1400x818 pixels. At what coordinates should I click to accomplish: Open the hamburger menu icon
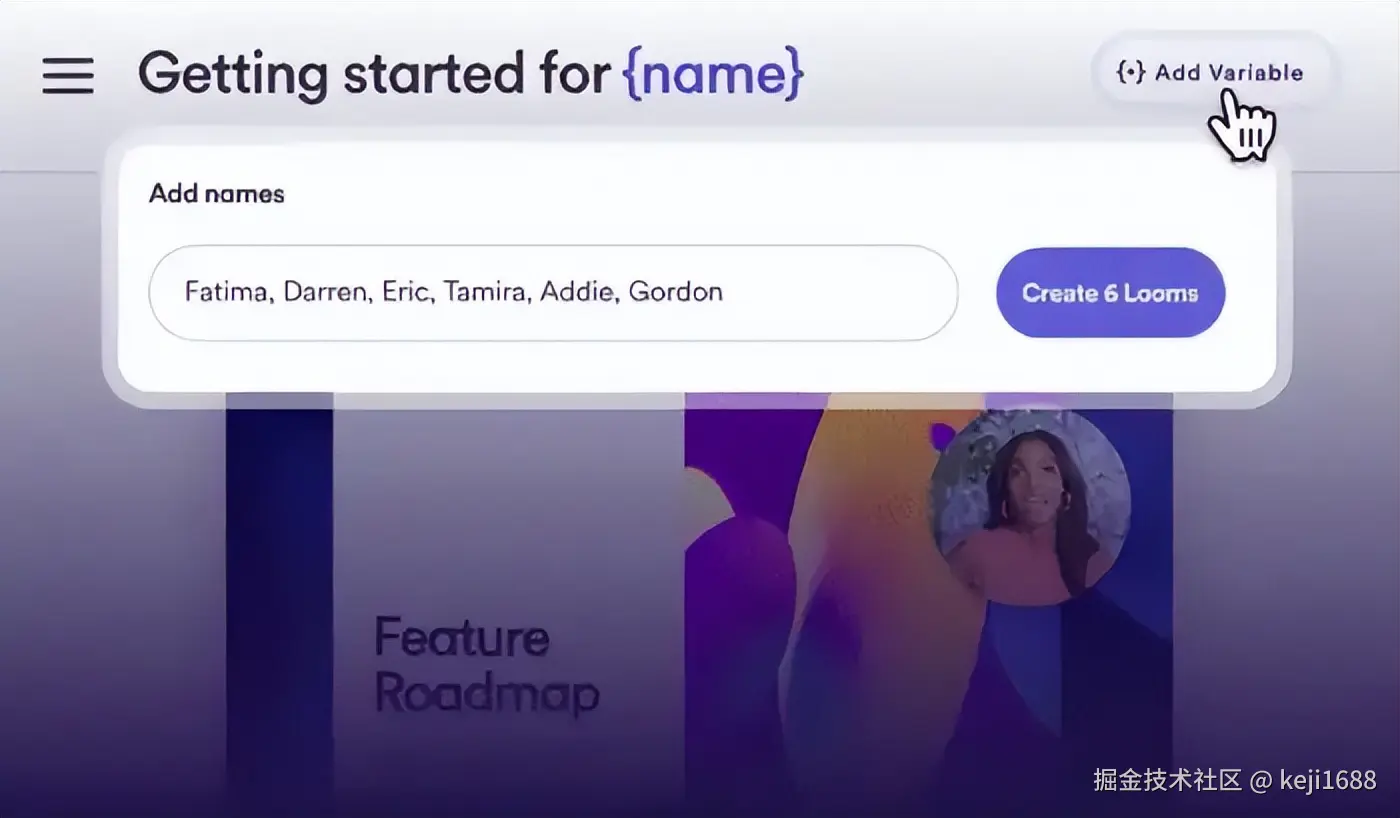coord(68,75)
